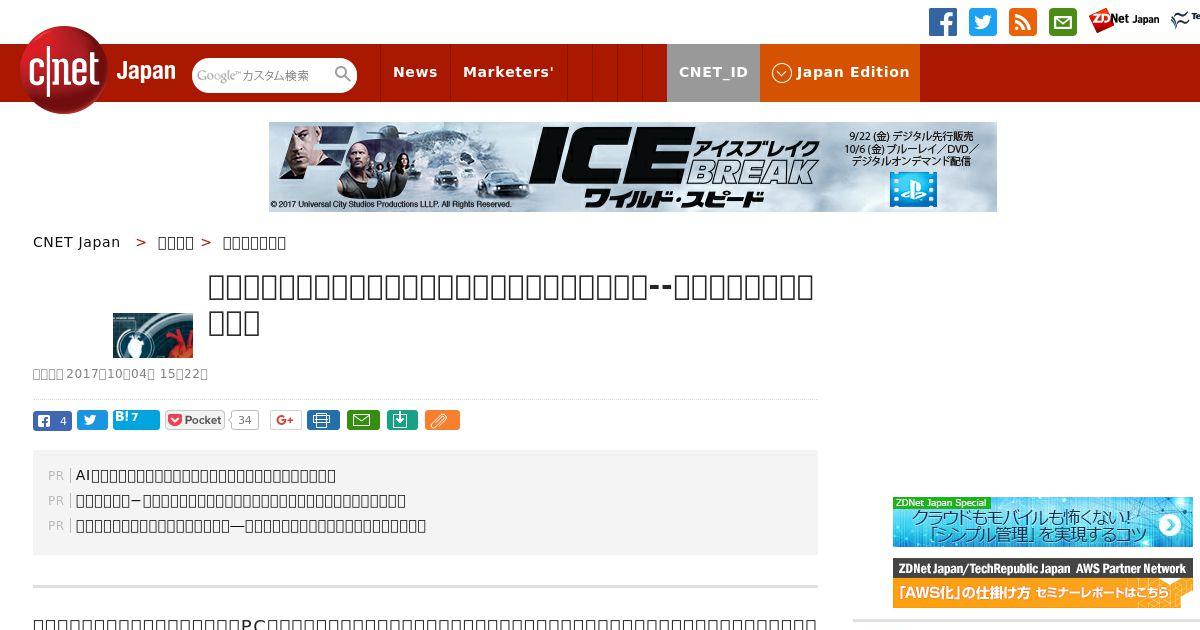This screenshot has height=630, width=1200.
Task: Click the orange paperclip icon
Action: [442, 420]
